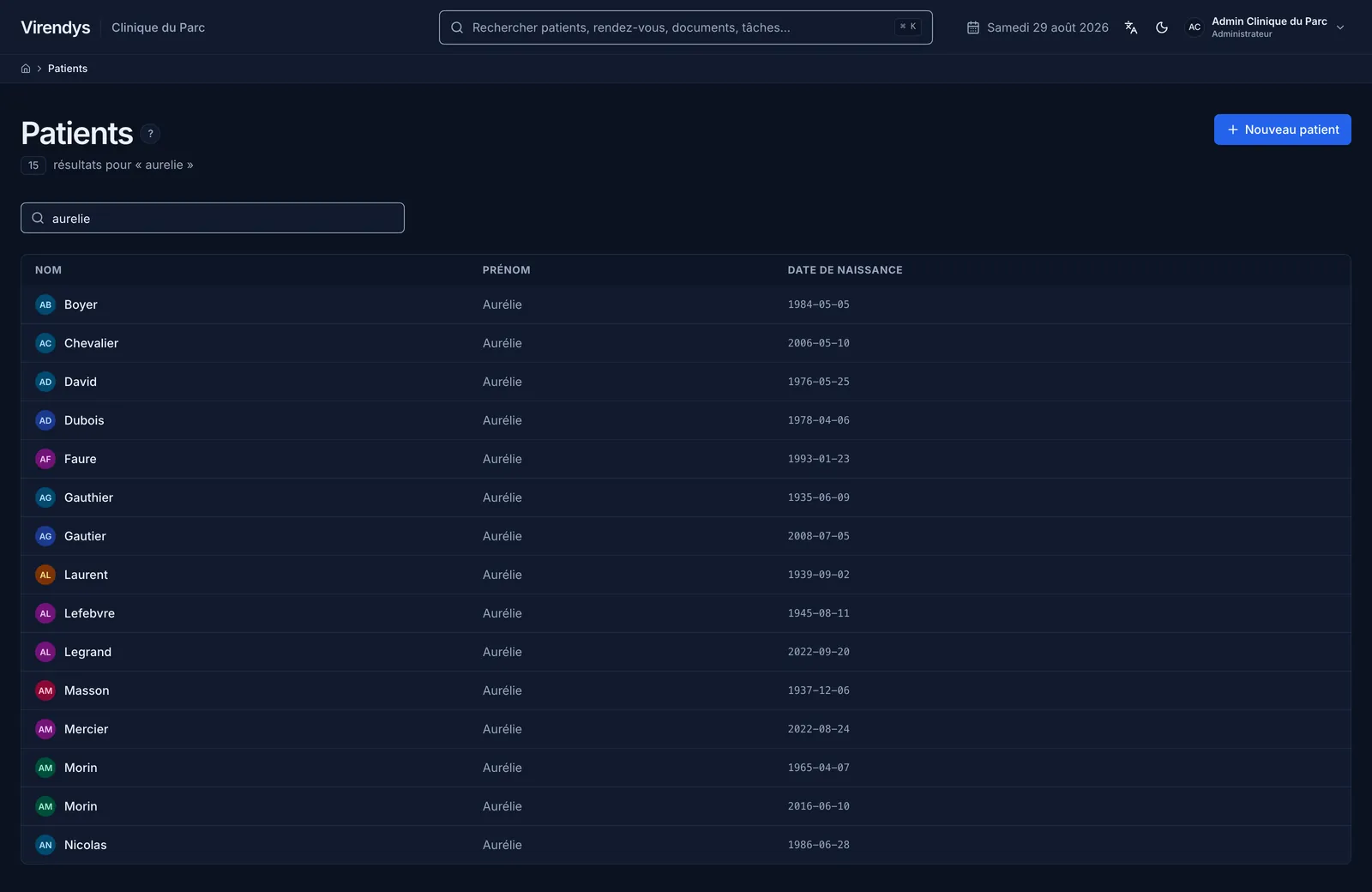Click the AF avatar for Faure
This screenshot has width=1372, height=892.
coord(45,459)
